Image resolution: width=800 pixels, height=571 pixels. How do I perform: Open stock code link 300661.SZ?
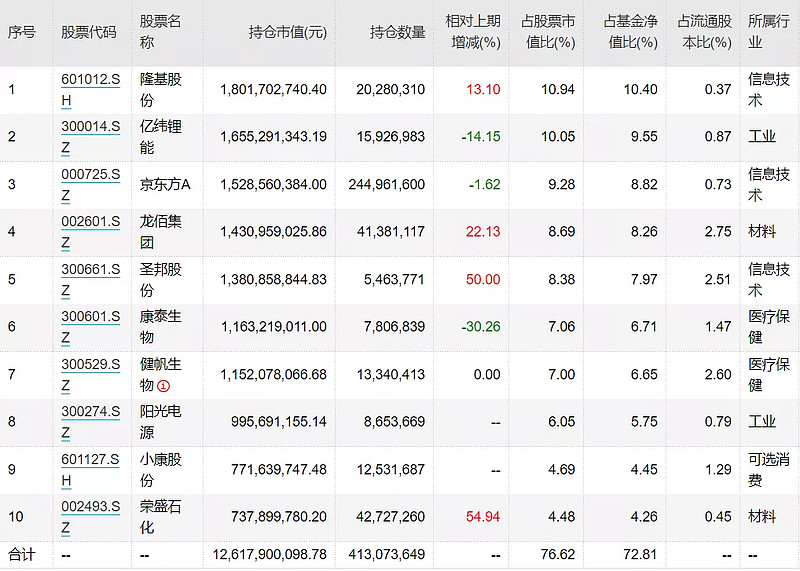pyautogui.click(x=90, y=280)
